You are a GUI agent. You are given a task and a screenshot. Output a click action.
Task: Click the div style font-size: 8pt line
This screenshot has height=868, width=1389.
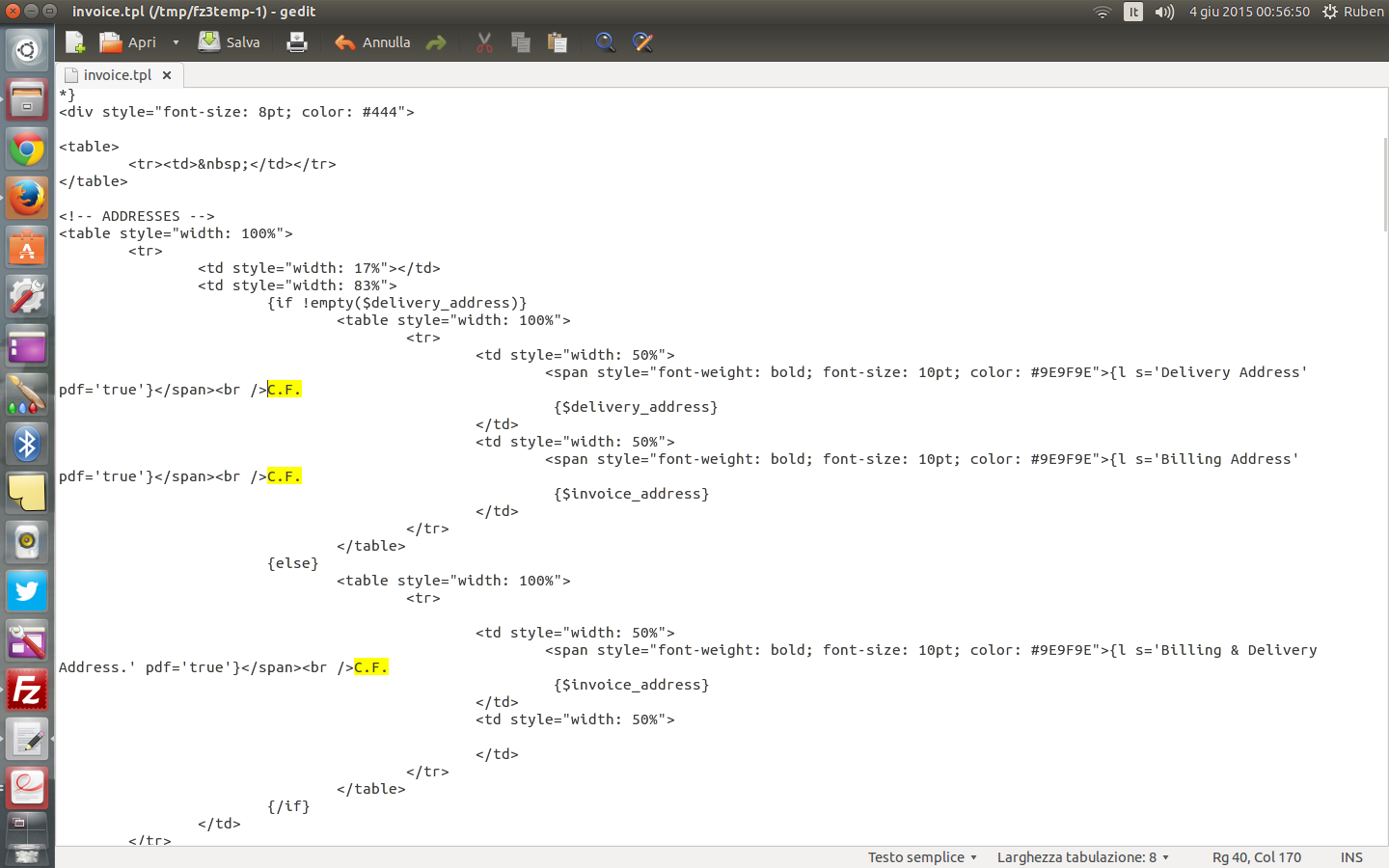pyautogui.click(x=236, y=112)
